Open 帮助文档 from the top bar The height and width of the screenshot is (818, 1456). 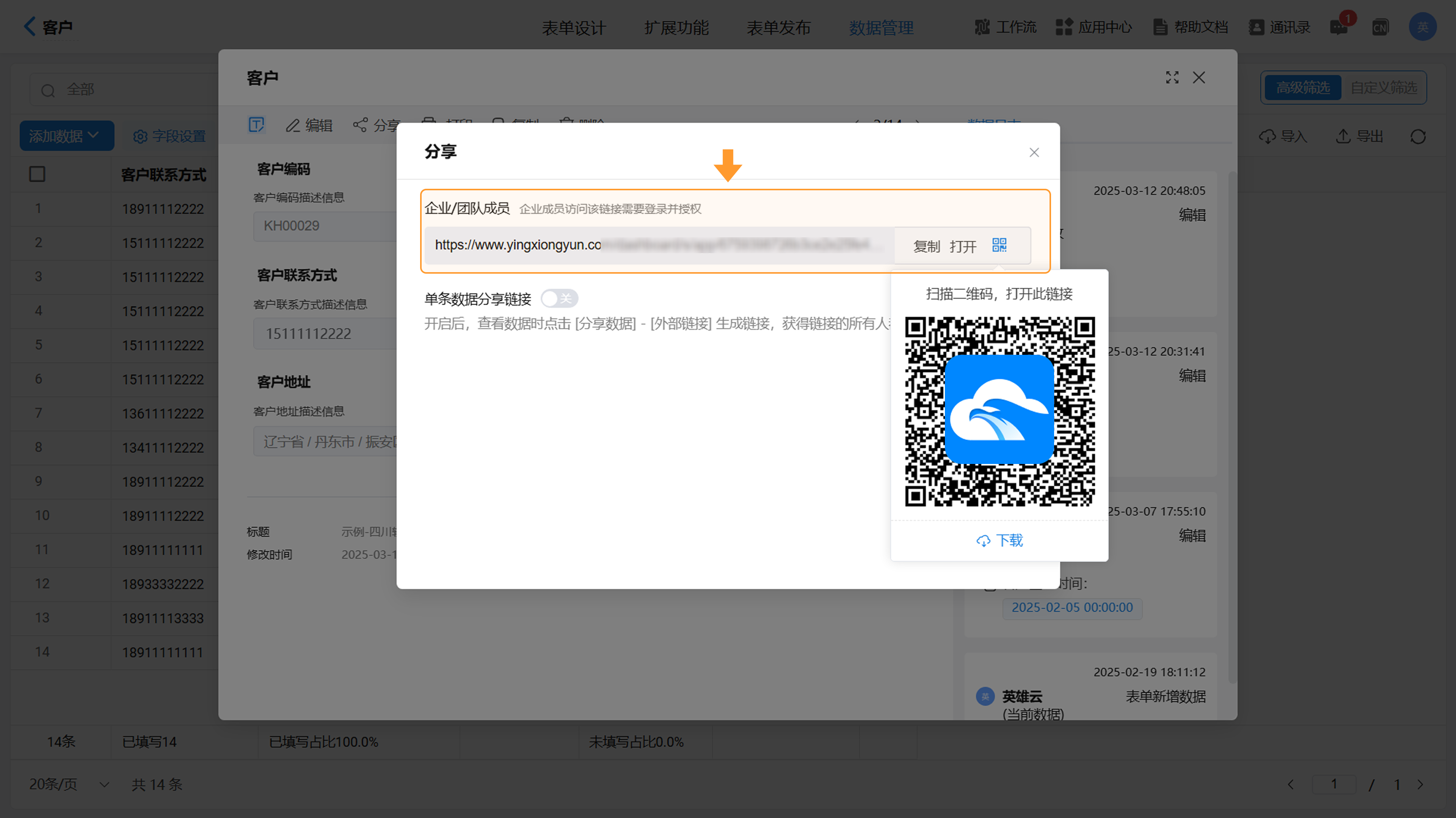(x=1190, y=27)
